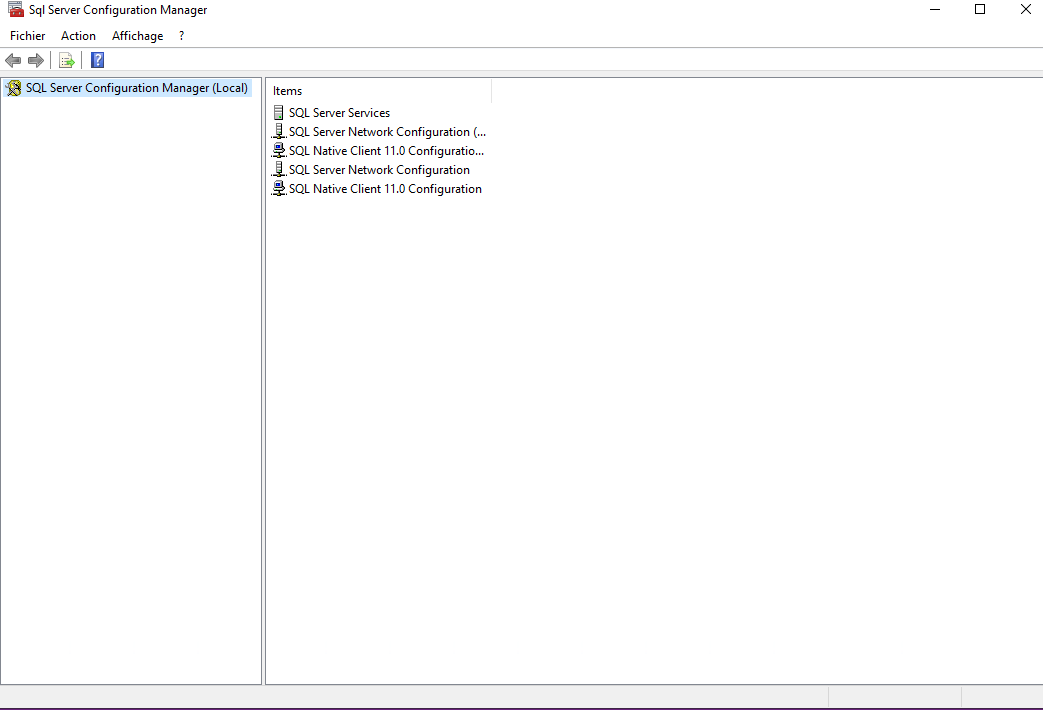1043x710 pixels.
Task: Click the icon beside SQL Server Network Configuration (...
Action: pyautogui.click(x=279, y=132)
